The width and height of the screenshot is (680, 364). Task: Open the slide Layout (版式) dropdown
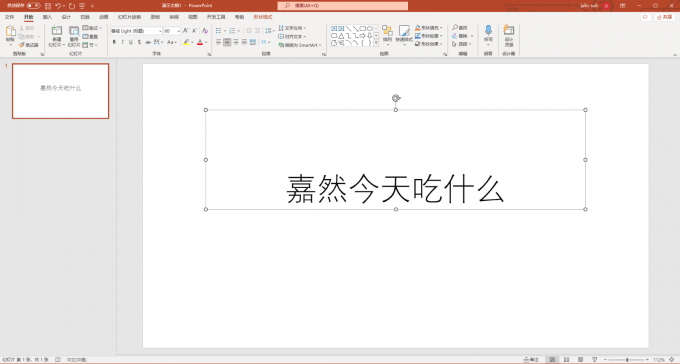pyautogui.click(x=92, y=28)
